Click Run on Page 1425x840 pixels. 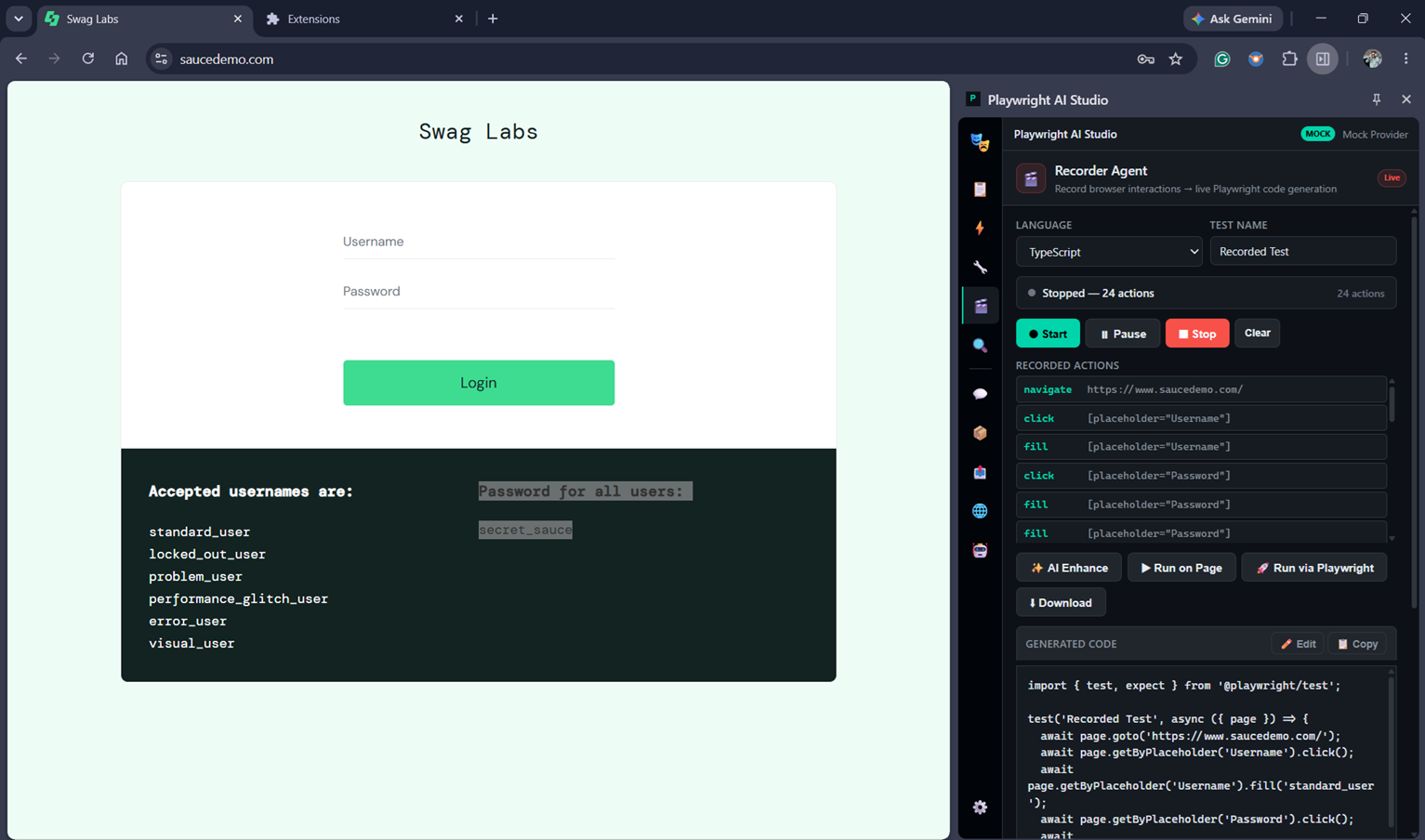point(1181,568)
